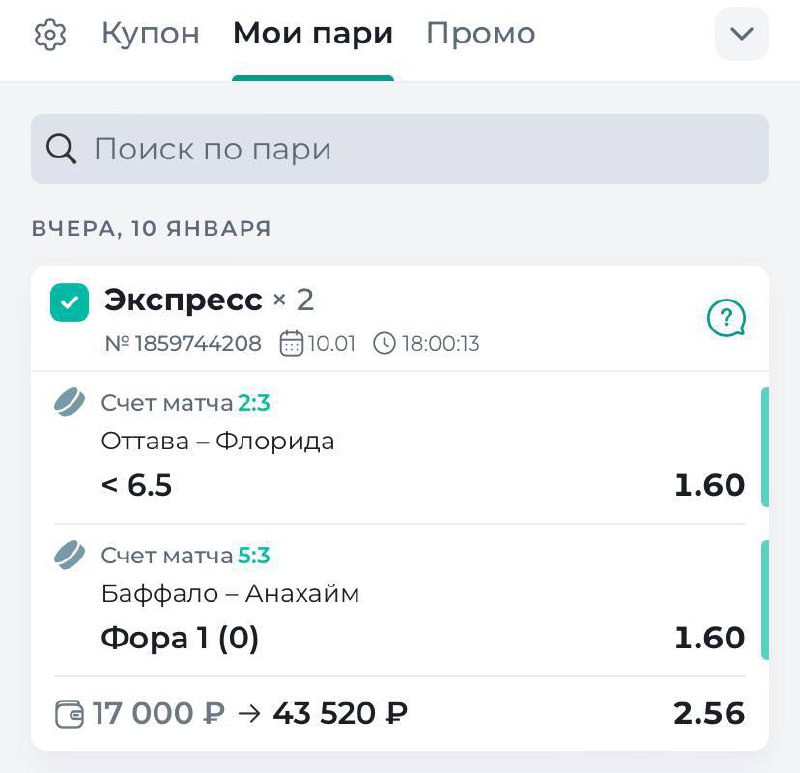Click the search magnifier icon
800x773 pixels.
(61, 149)
